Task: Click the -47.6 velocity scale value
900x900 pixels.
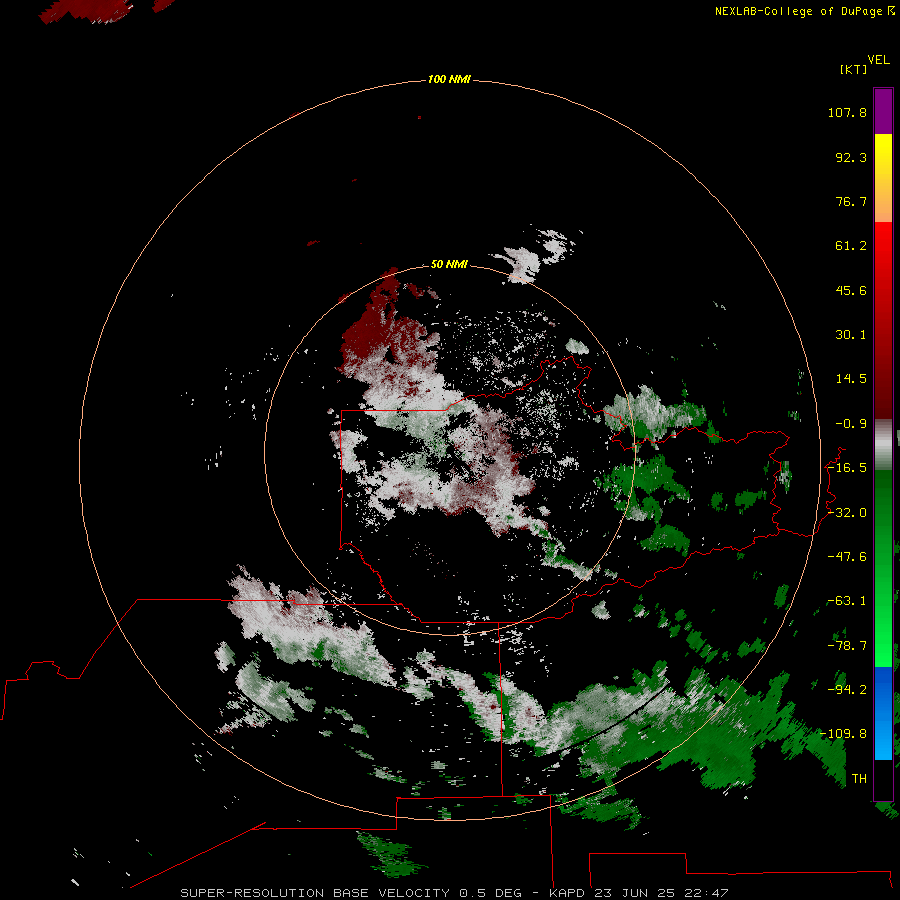Action: pos(847,557)
